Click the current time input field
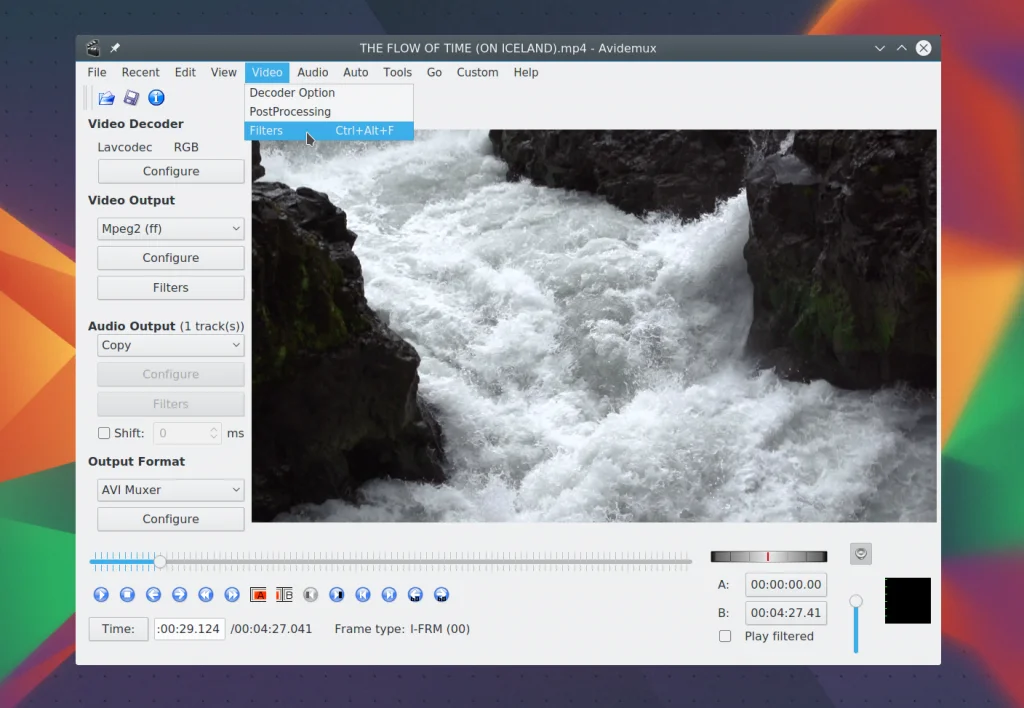The width and height of the screenshot is (1024, 708). pos(190,629)
